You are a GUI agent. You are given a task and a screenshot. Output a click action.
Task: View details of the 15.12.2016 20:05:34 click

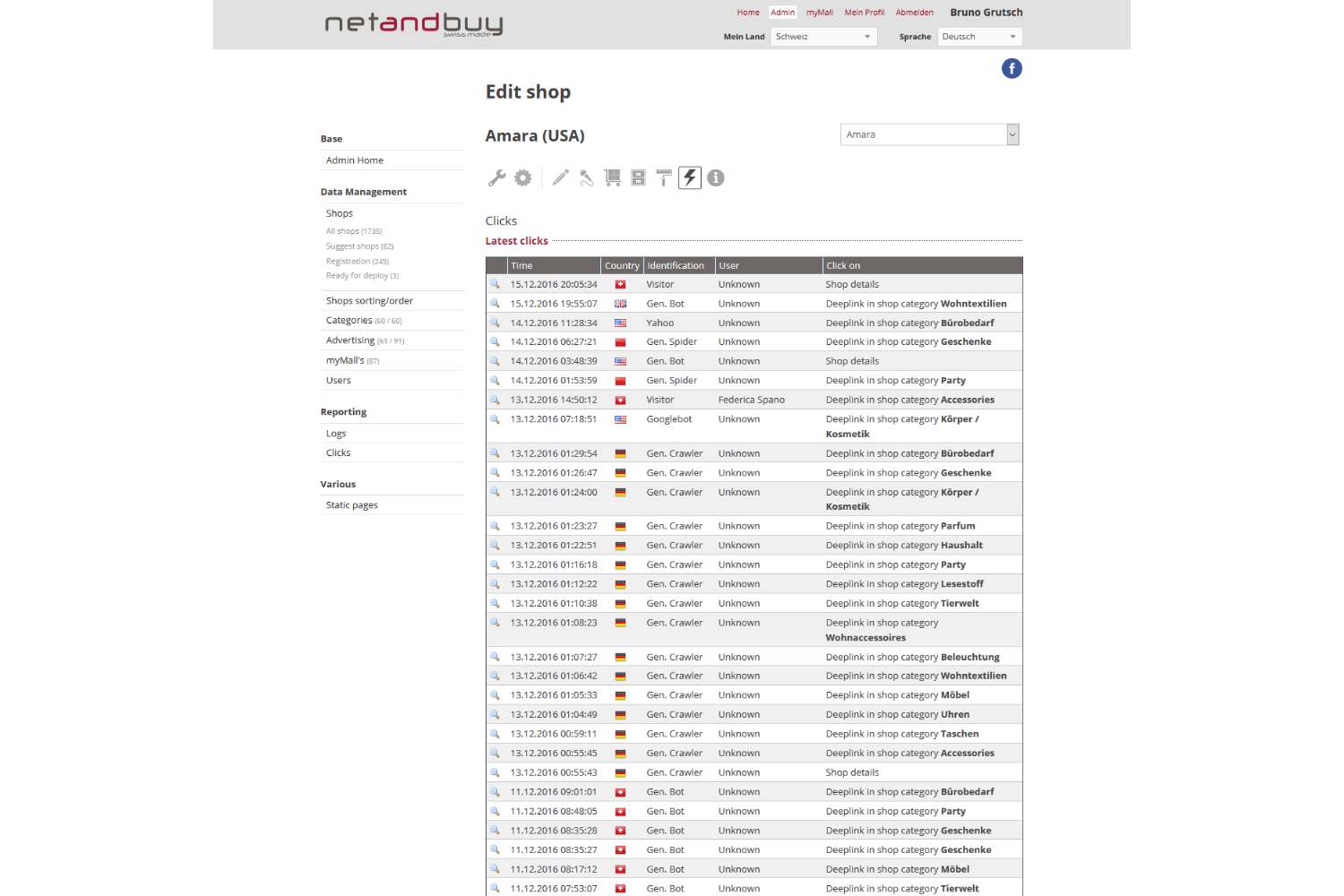tap(495, 284)
